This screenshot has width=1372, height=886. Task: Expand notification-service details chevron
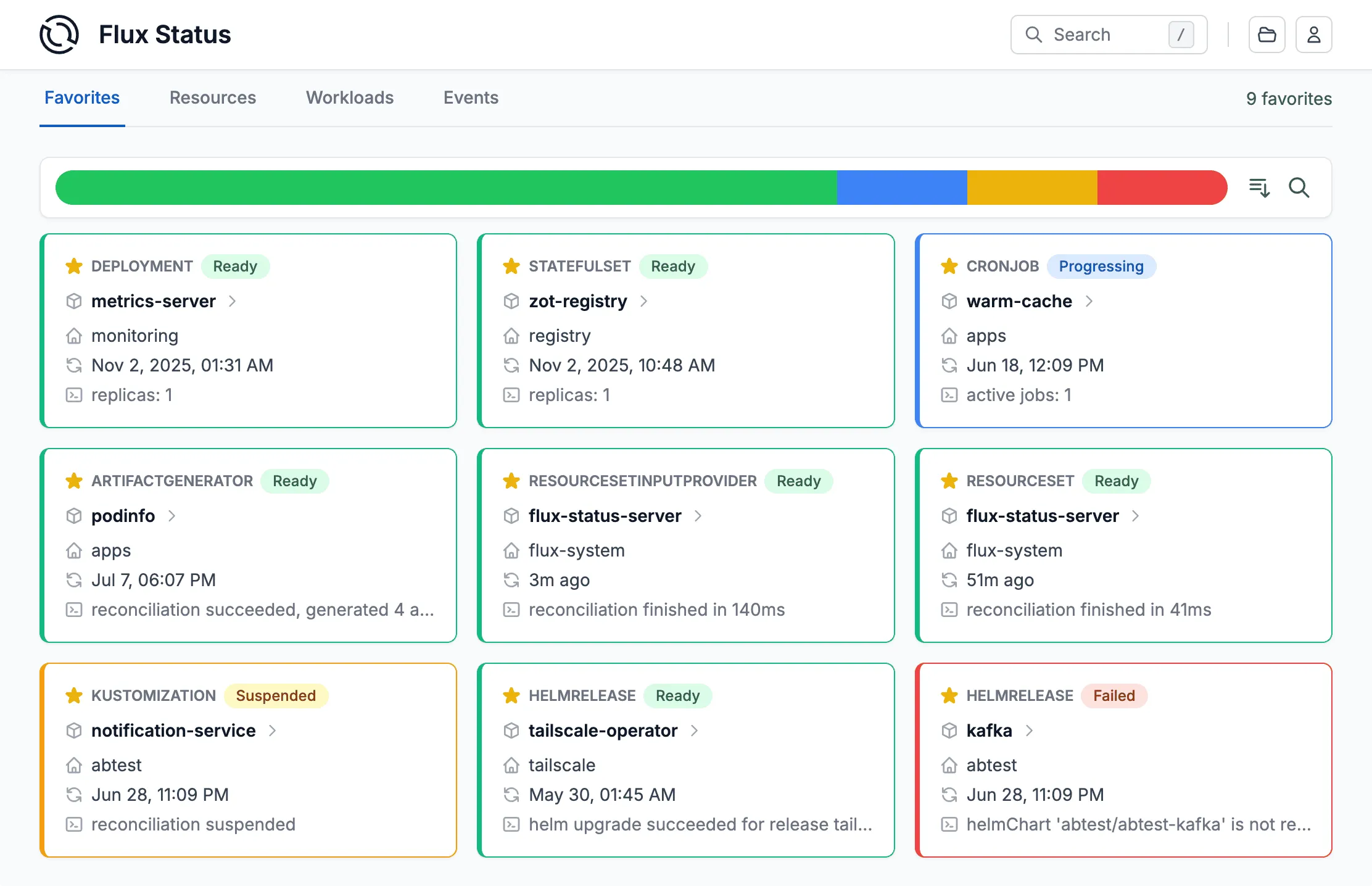click(x=272, y=731)
